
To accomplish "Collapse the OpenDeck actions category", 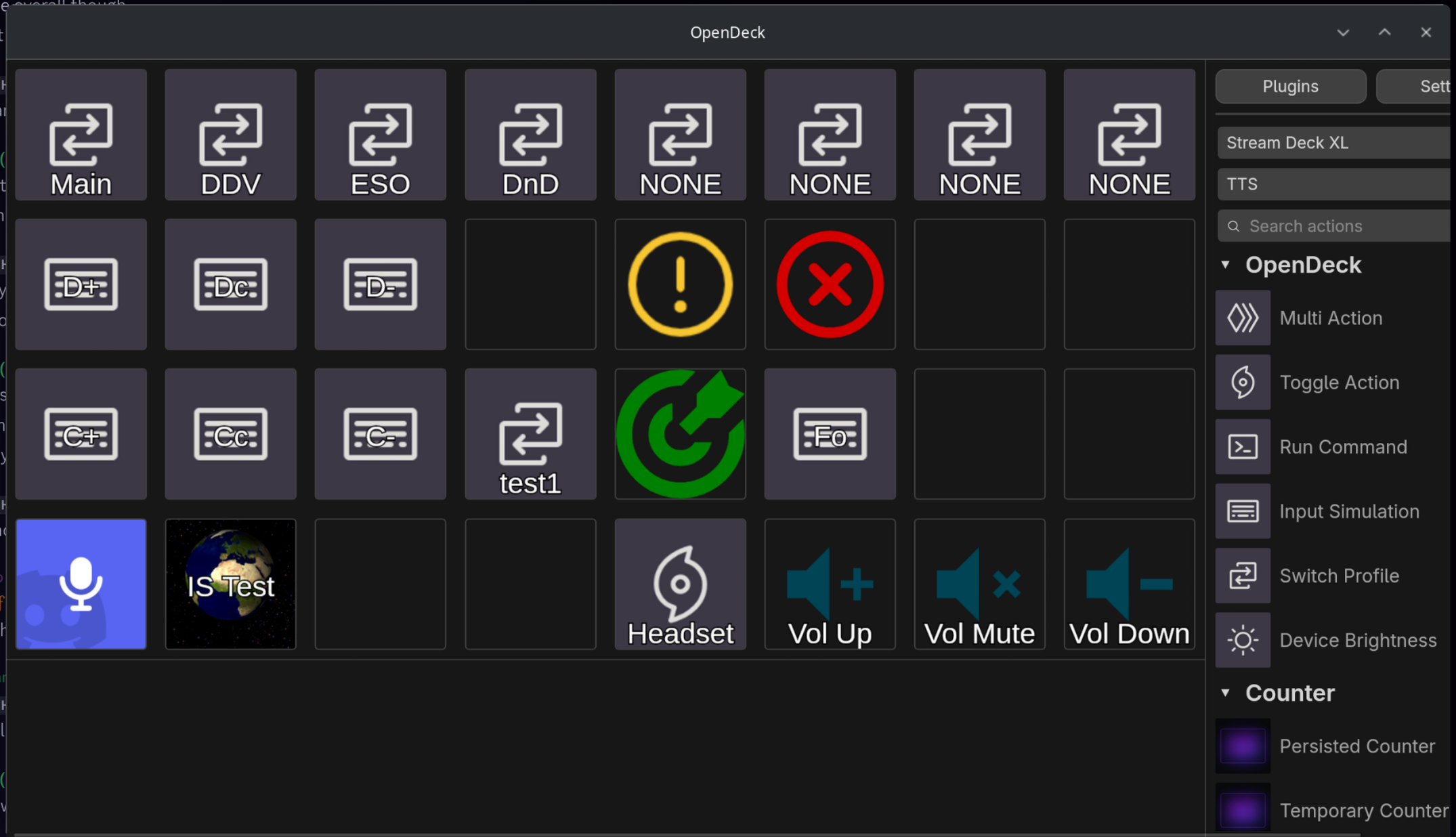I will (x=1225, y=265).
